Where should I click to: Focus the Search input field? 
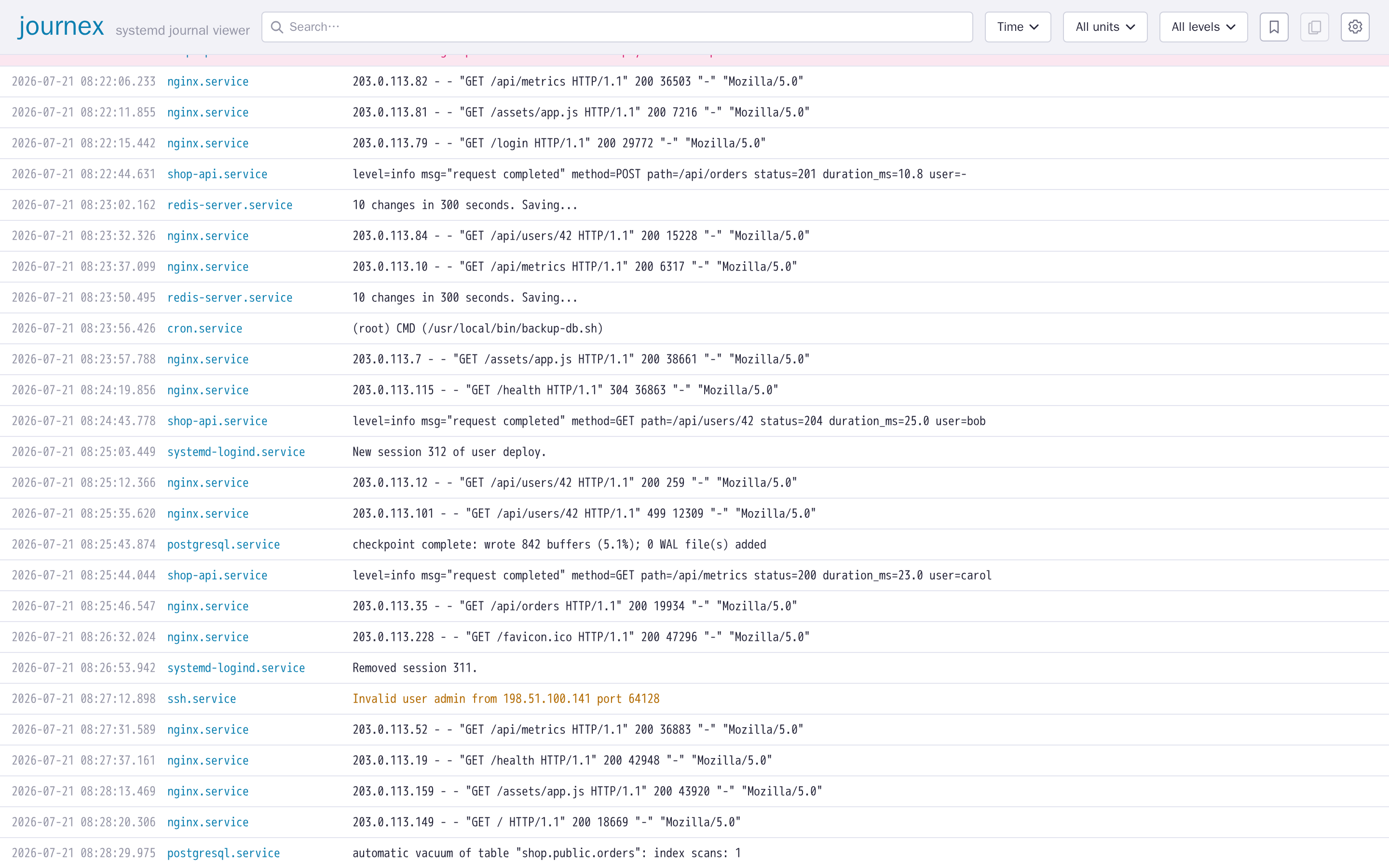coord(617,27)
